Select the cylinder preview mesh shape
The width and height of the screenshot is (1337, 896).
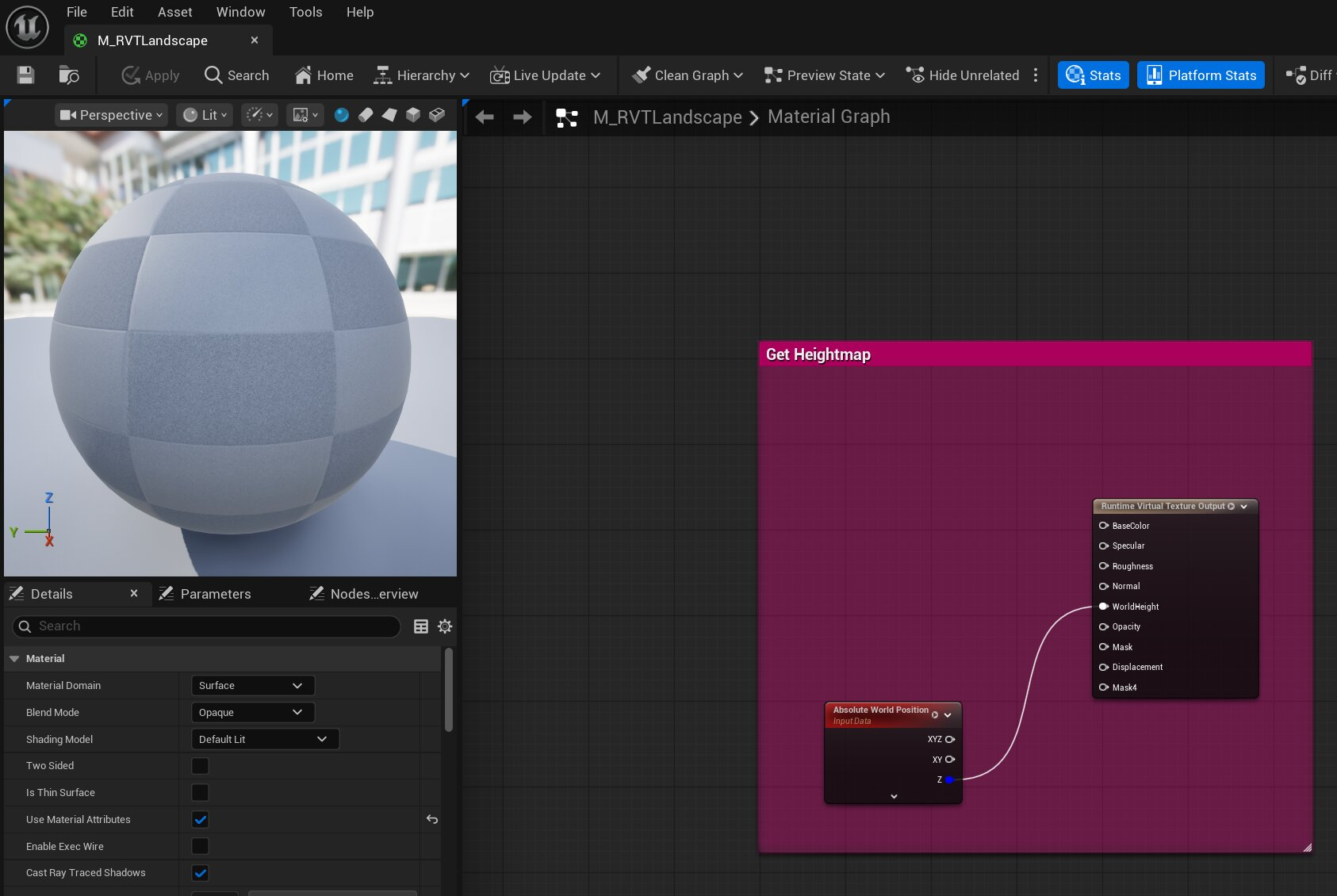(x=366, y=115)
